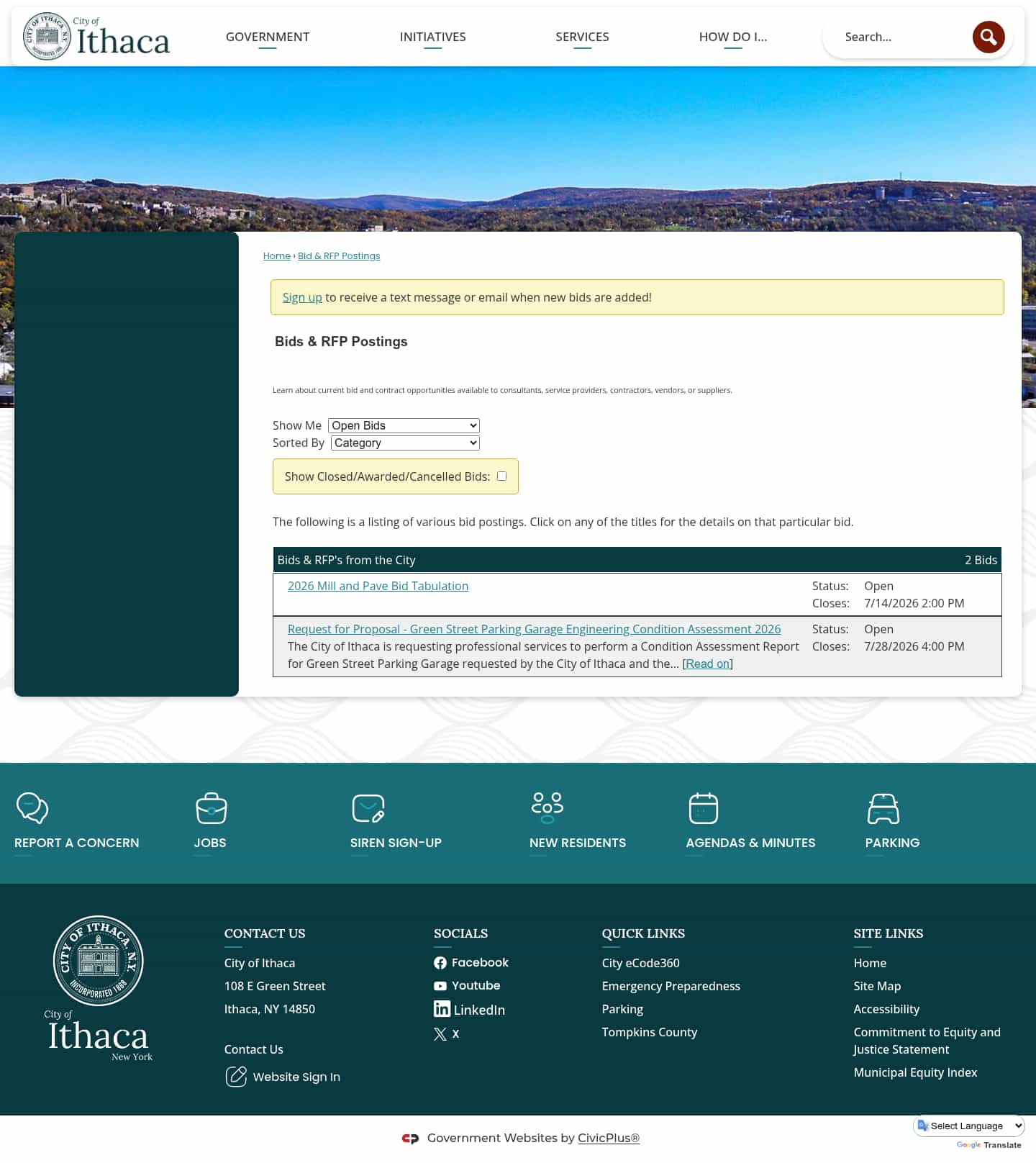The width and height of the screenshot is (1036, 1163).
Task: Open the Government menu
Action: click(x=268, y=37)
